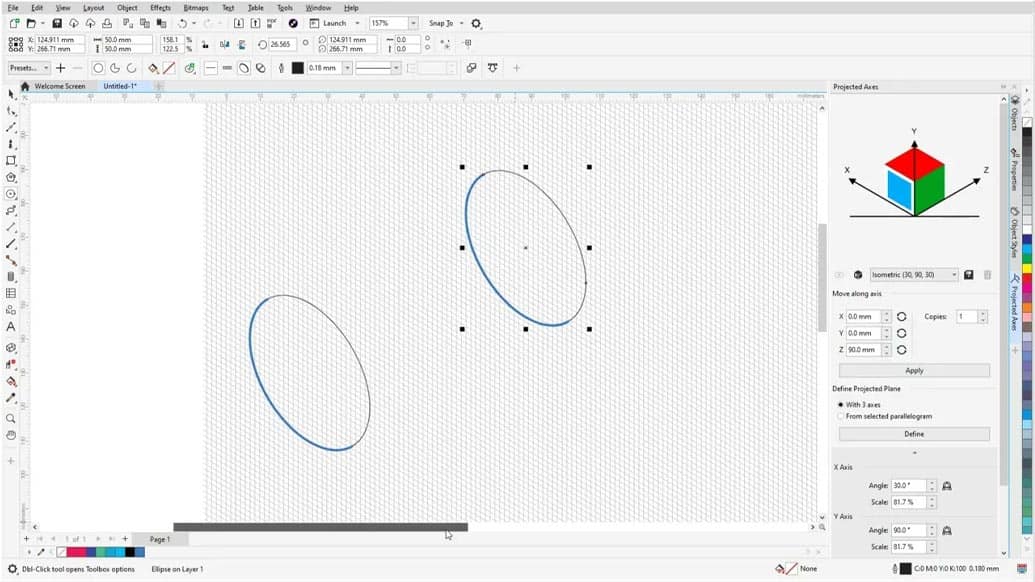Expand the zoom level 157% dropdown
The image size is (1035, 582).
click(x=413, y=23)
